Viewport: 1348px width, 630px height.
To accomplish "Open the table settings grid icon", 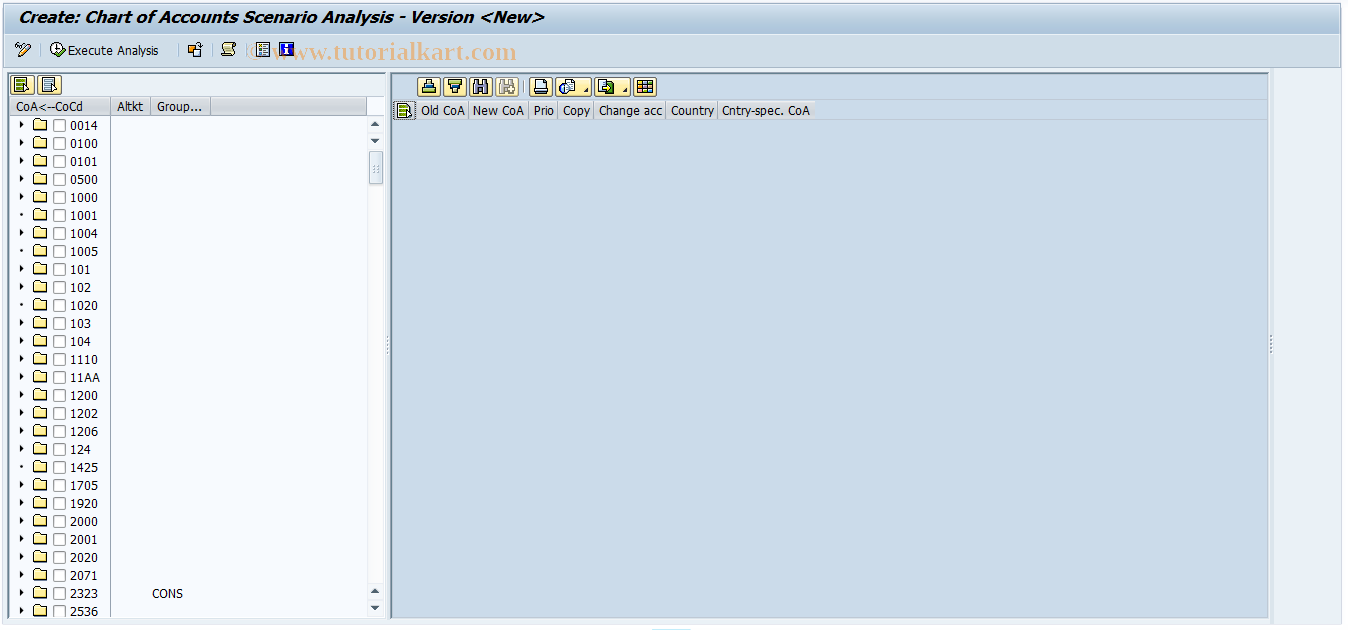I will click(x=644, y=87).
